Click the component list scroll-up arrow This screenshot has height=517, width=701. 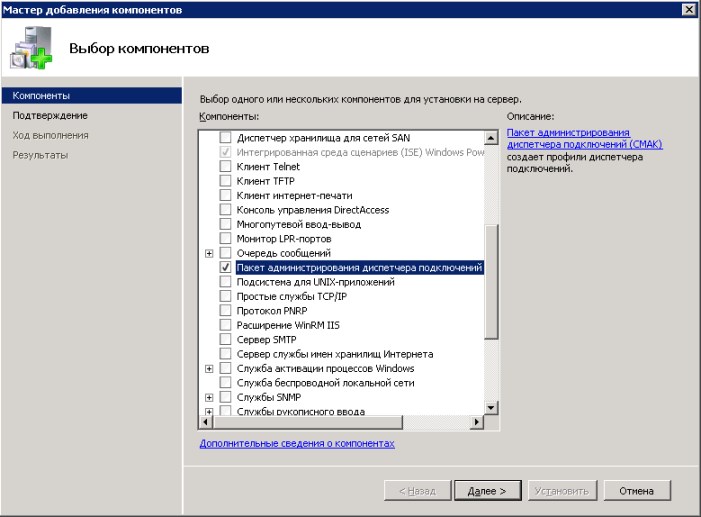491,138
